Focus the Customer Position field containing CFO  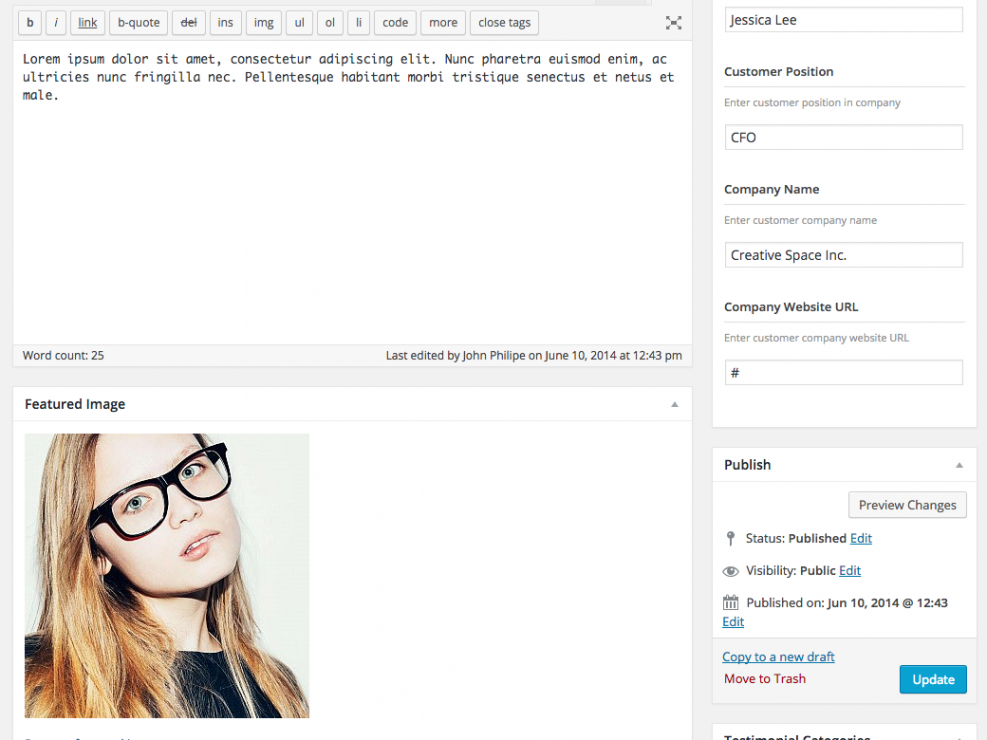point(843,137)
